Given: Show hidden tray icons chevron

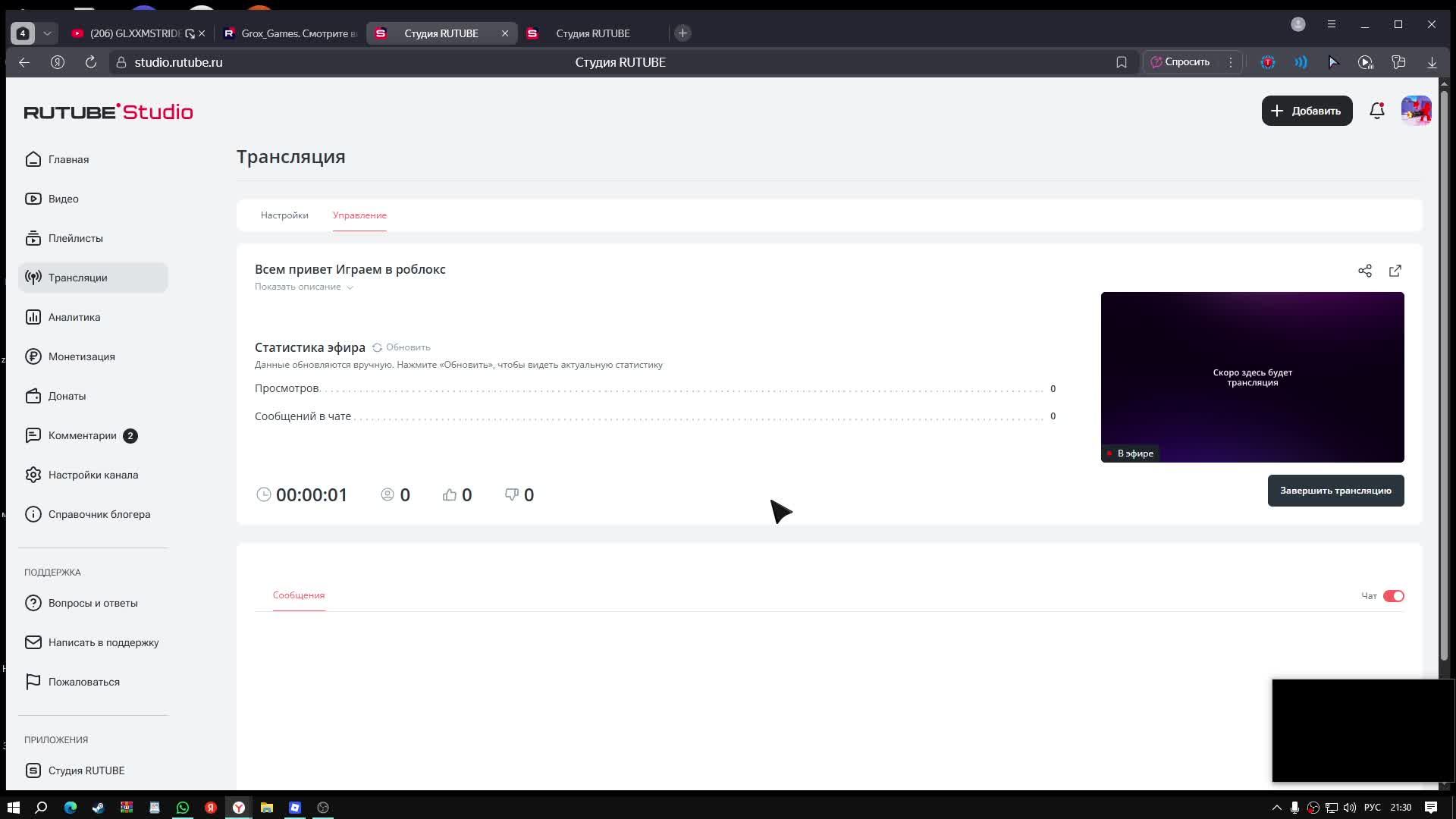Looking at the screenshot, I should [1276, 808].
